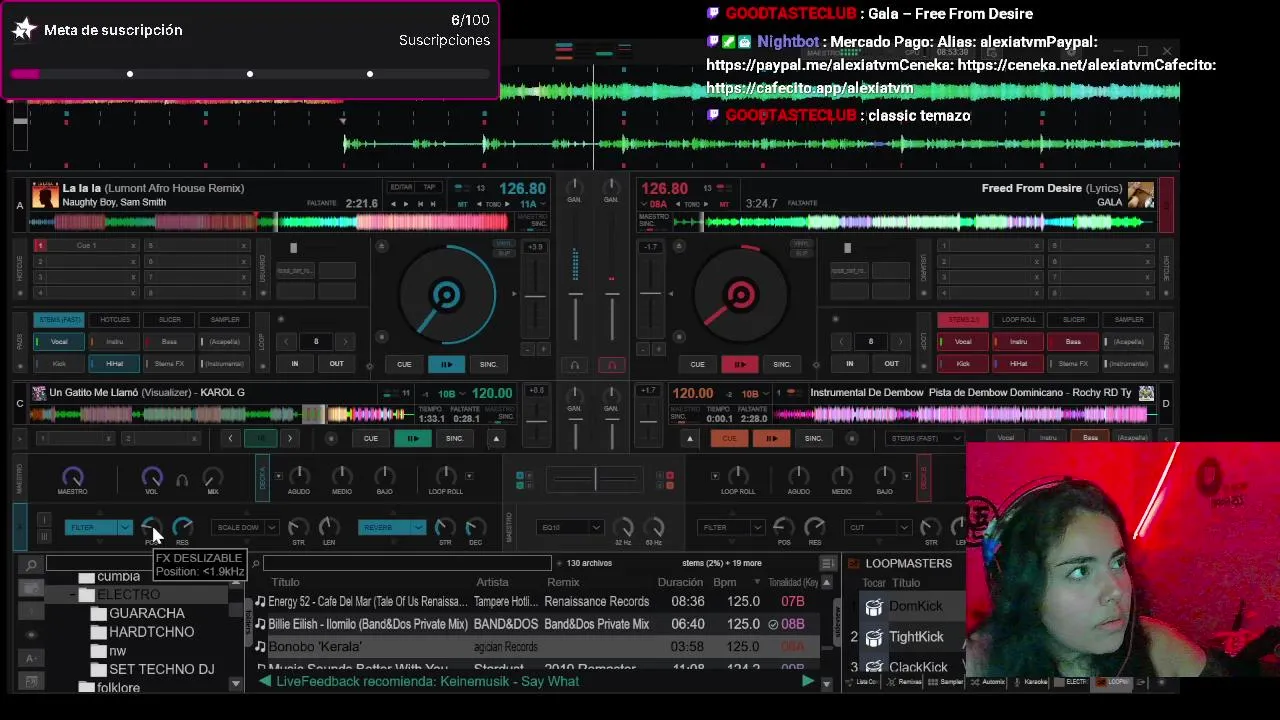The image size is (1280, 720).
Task: Click the deck A pitch fader
Action: tap(535, 296)
